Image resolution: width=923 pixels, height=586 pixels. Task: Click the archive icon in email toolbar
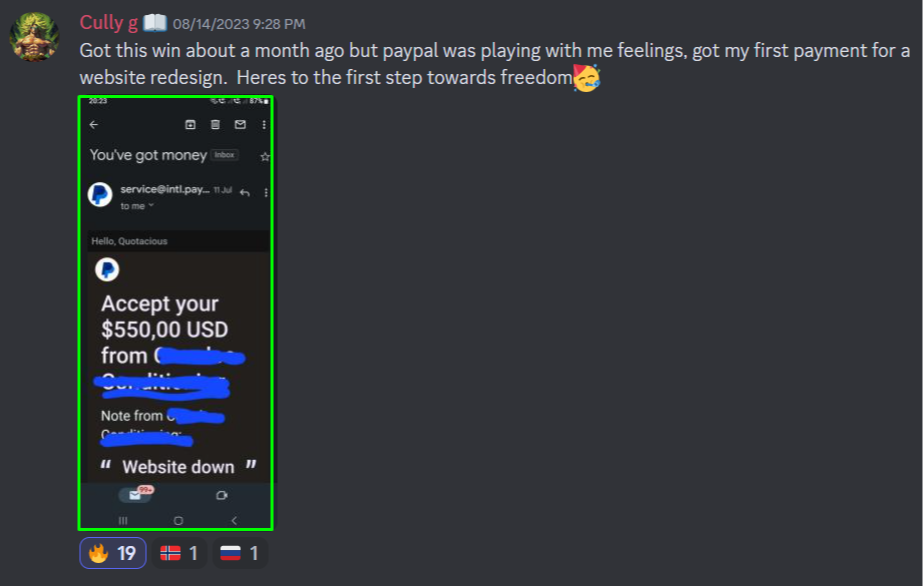190,125
